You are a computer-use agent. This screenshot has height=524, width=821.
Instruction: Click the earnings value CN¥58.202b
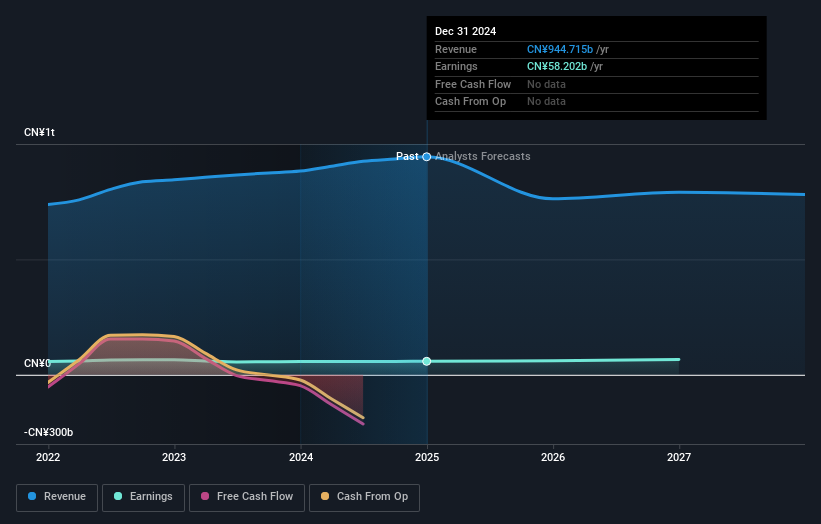click(x=557, y=66)
